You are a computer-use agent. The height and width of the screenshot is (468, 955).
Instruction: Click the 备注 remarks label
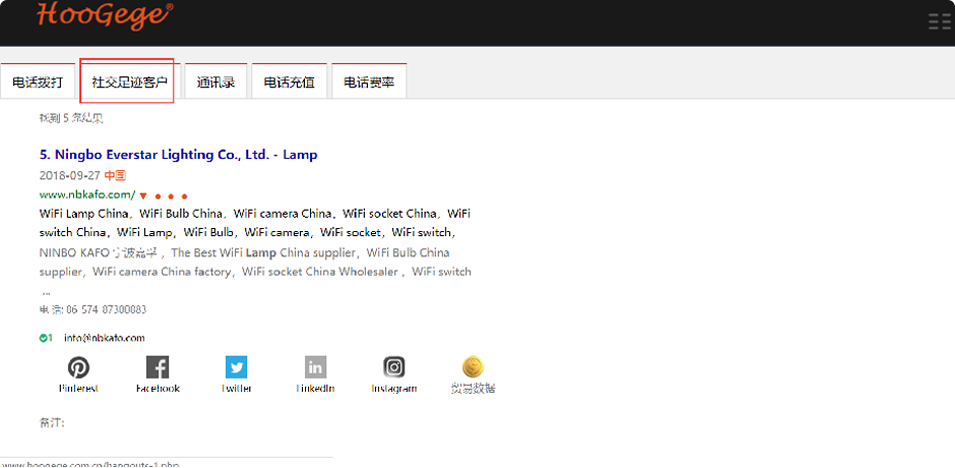[x=52, y=422]
